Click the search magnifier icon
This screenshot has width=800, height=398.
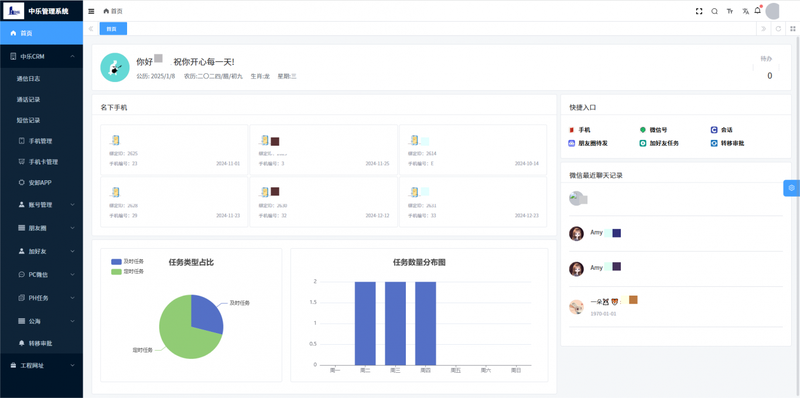(714, 11)
